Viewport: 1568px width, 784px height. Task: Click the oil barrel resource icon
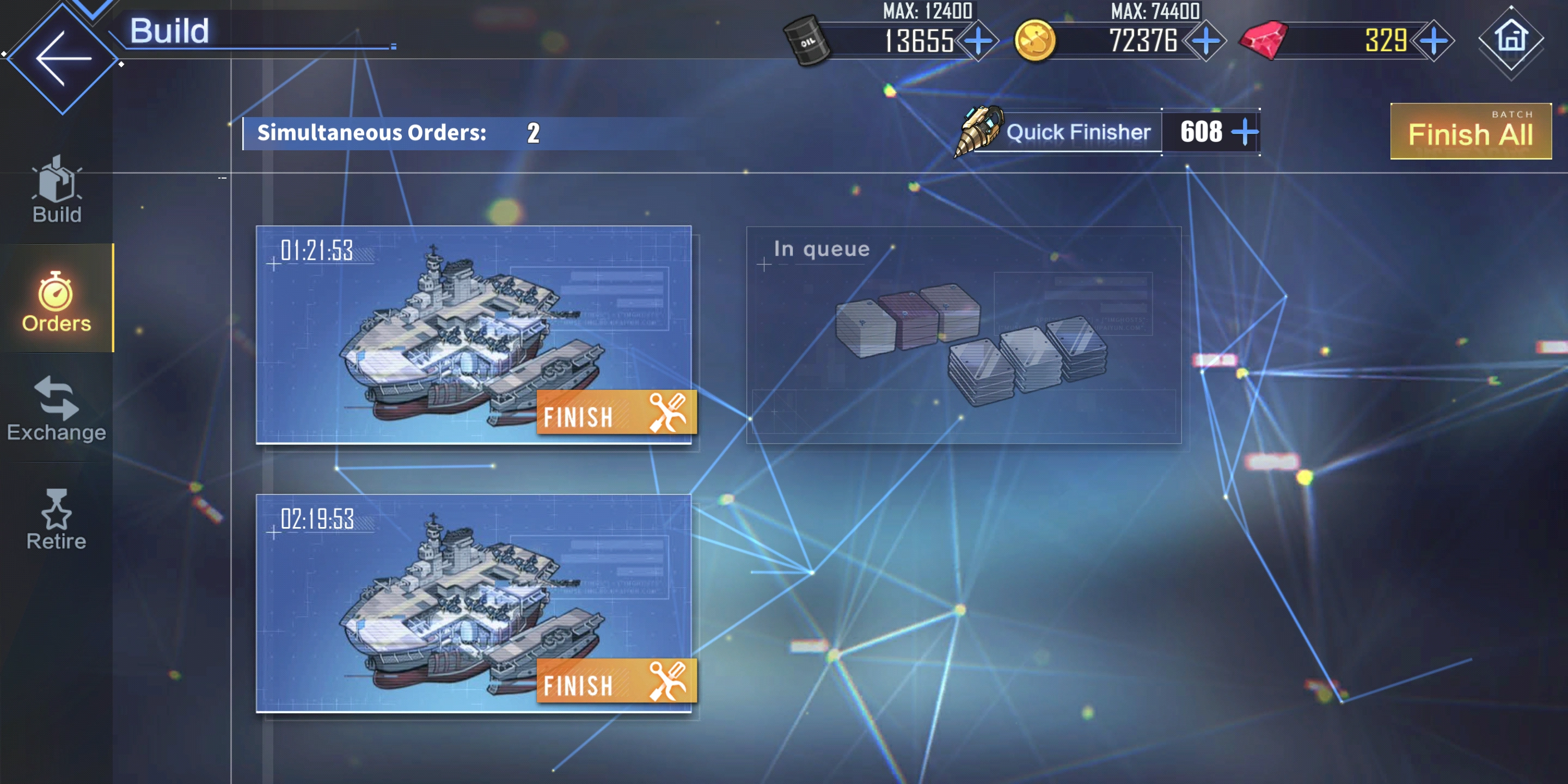[806, 41]
